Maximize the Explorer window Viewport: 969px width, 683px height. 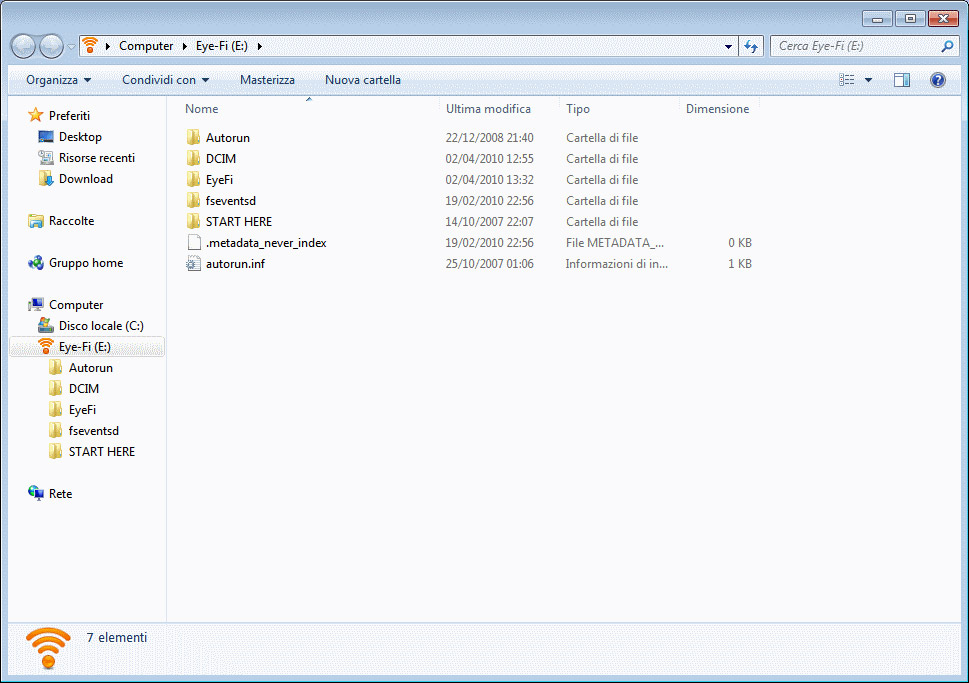tap(910, 19)
